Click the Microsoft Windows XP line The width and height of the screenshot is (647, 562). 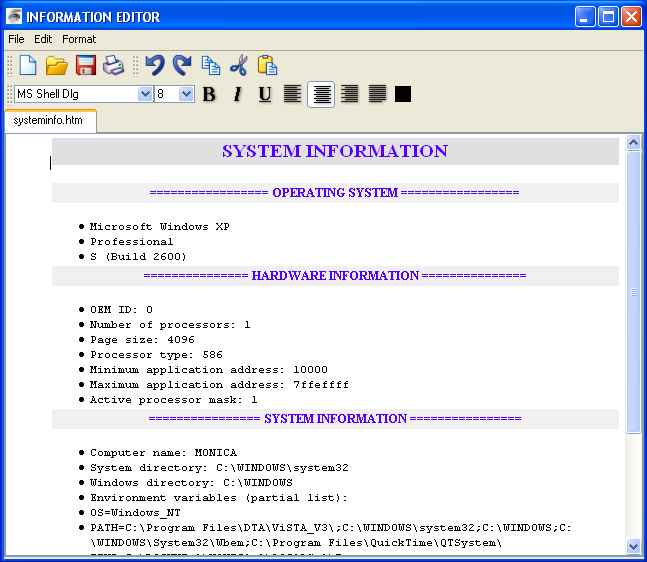click(160, 227)
